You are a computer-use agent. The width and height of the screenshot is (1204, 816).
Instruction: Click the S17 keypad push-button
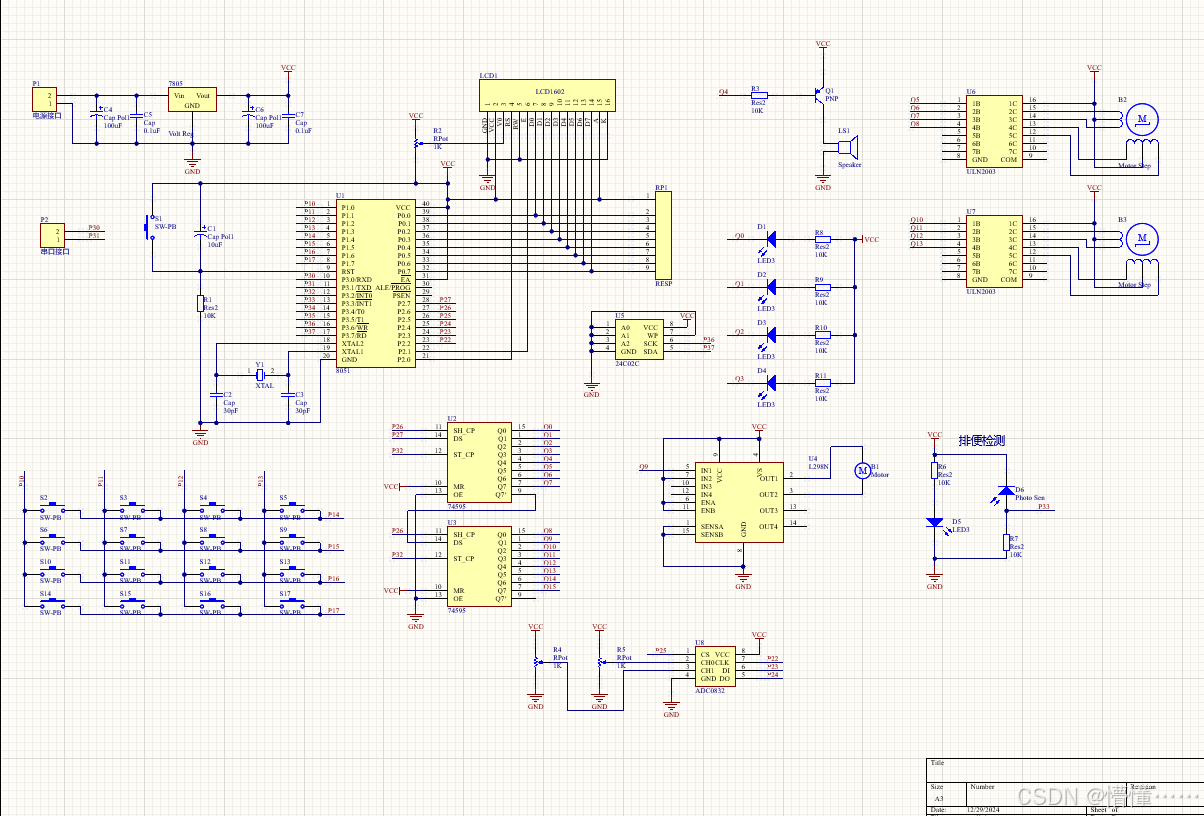(x=291, y=603)
